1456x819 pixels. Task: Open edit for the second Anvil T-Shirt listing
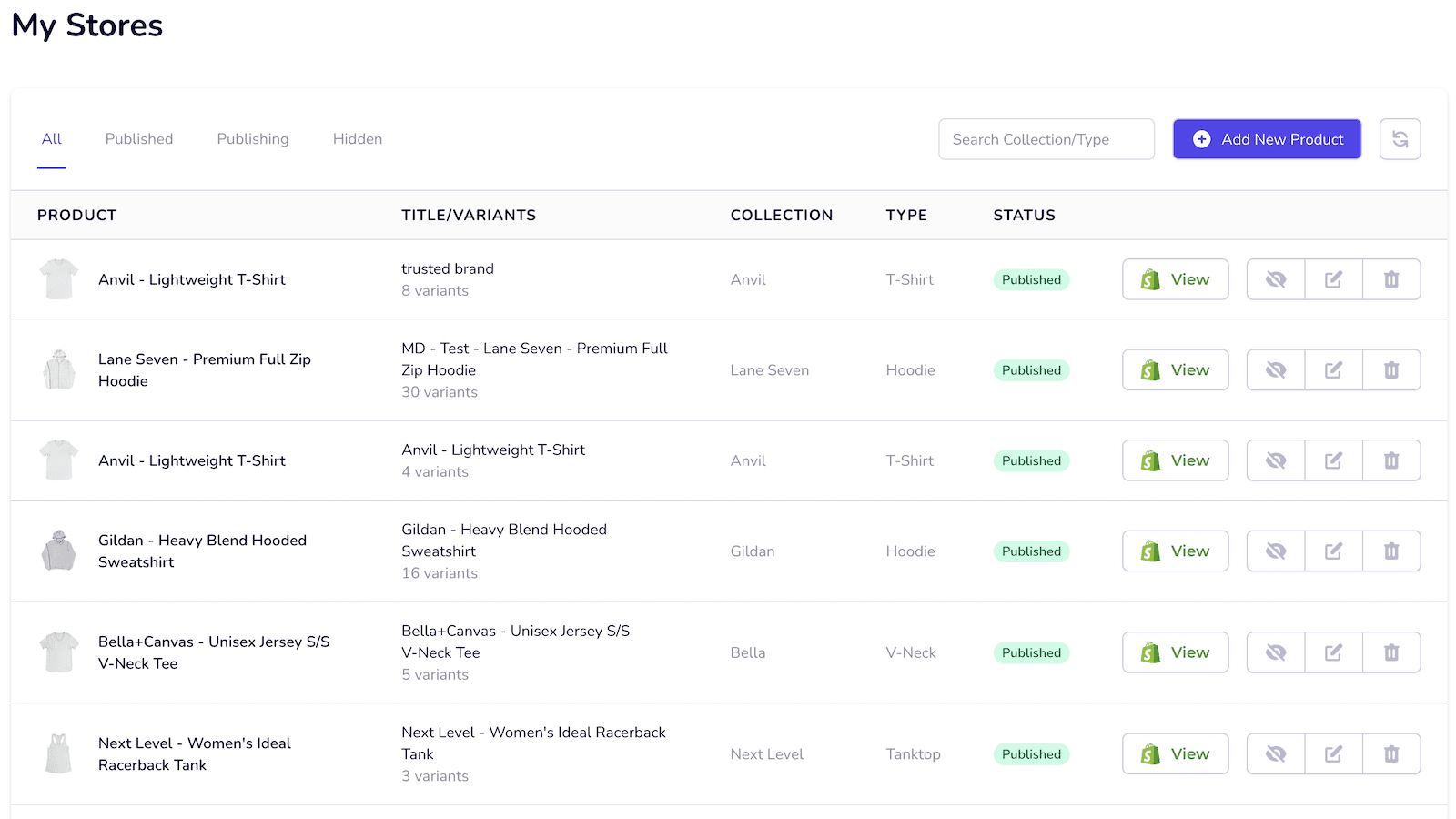1333,460
